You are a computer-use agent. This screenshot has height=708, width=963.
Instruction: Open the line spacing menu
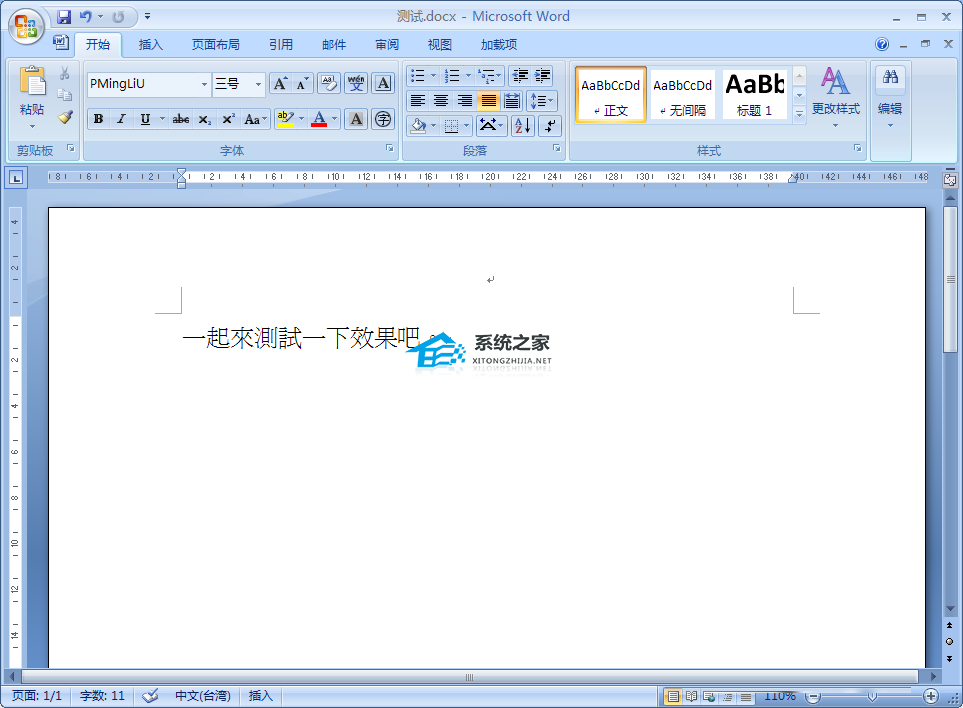[x=541, y=101]
